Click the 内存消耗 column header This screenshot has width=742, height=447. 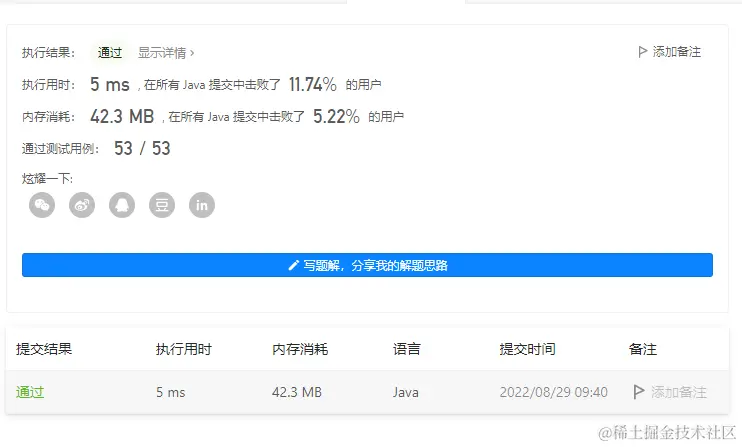(300, 349)
